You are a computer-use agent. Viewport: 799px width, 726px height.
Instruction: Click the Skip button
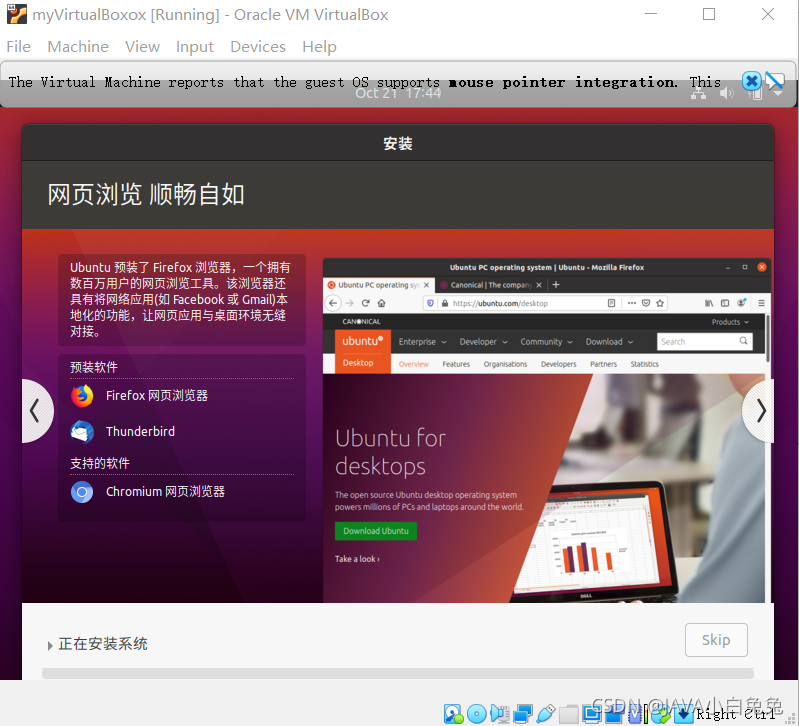point(716,640)
